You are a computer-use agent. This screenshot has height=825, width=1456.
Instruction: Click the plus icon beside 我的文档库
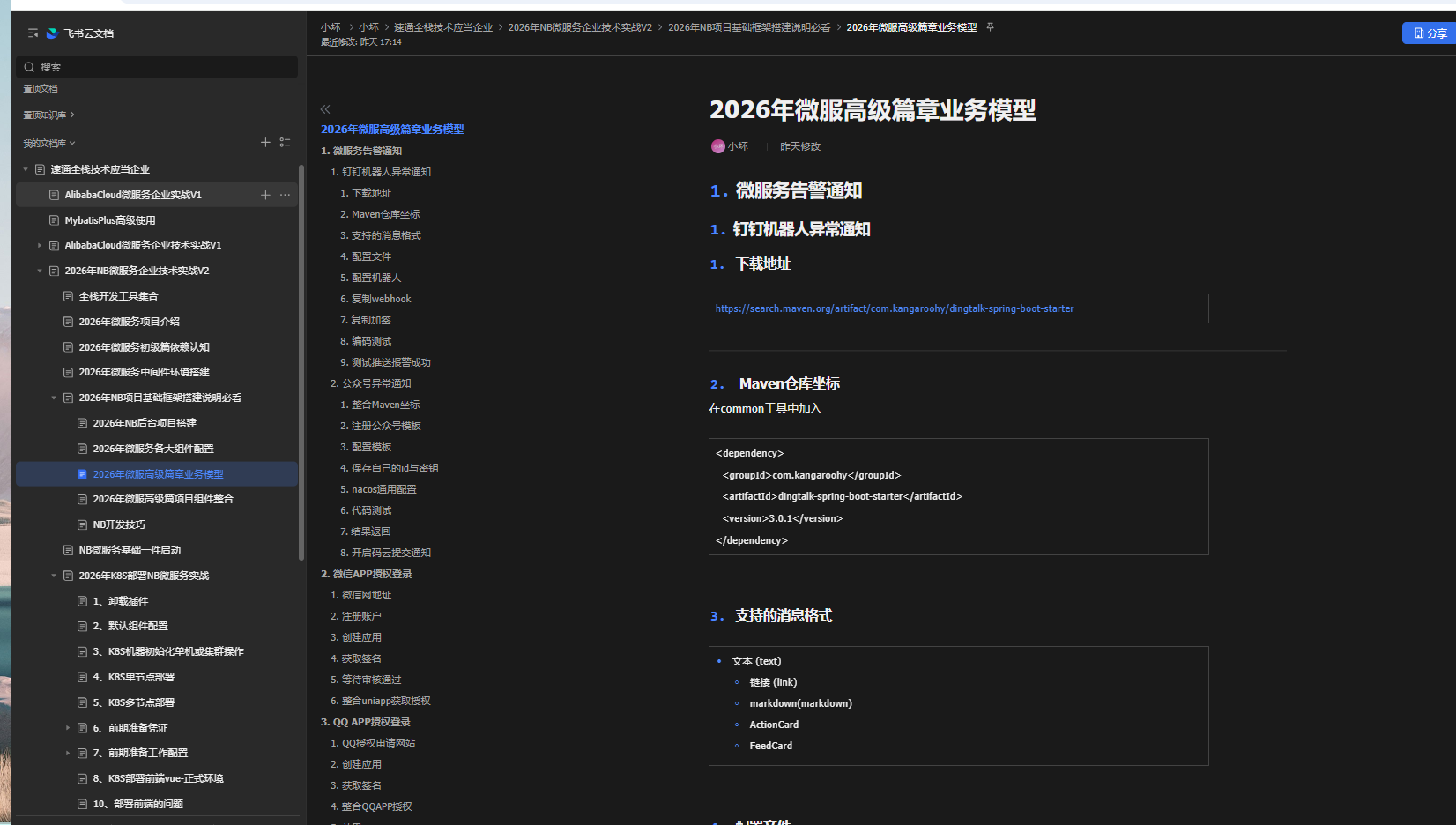pyautogui.click(x=265, y=142)
